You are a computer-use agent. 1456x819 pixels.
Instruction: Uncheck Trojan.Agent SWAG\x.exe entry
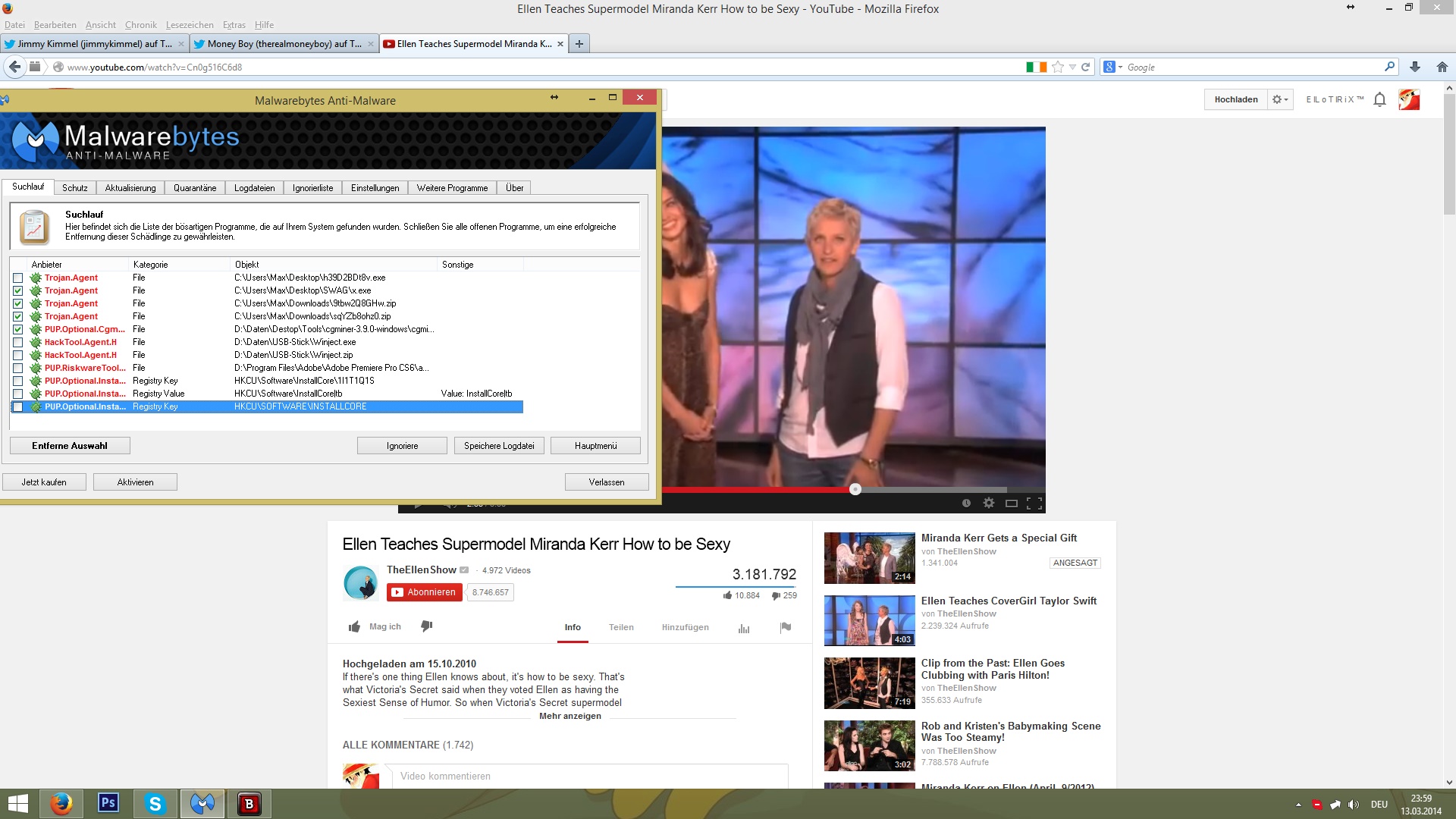click(17, 290)
